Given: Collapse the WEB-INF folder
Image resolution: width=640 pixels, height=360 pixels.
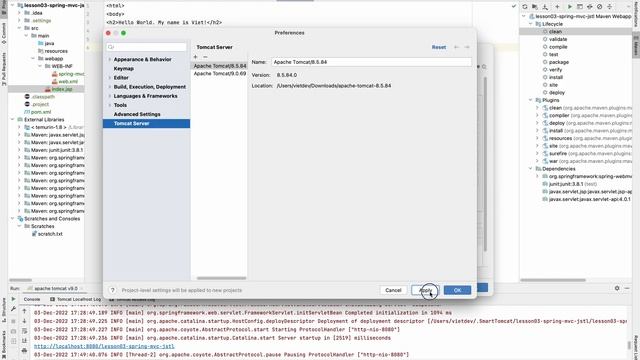Looking at the screenshot, I should pos(40,66).
